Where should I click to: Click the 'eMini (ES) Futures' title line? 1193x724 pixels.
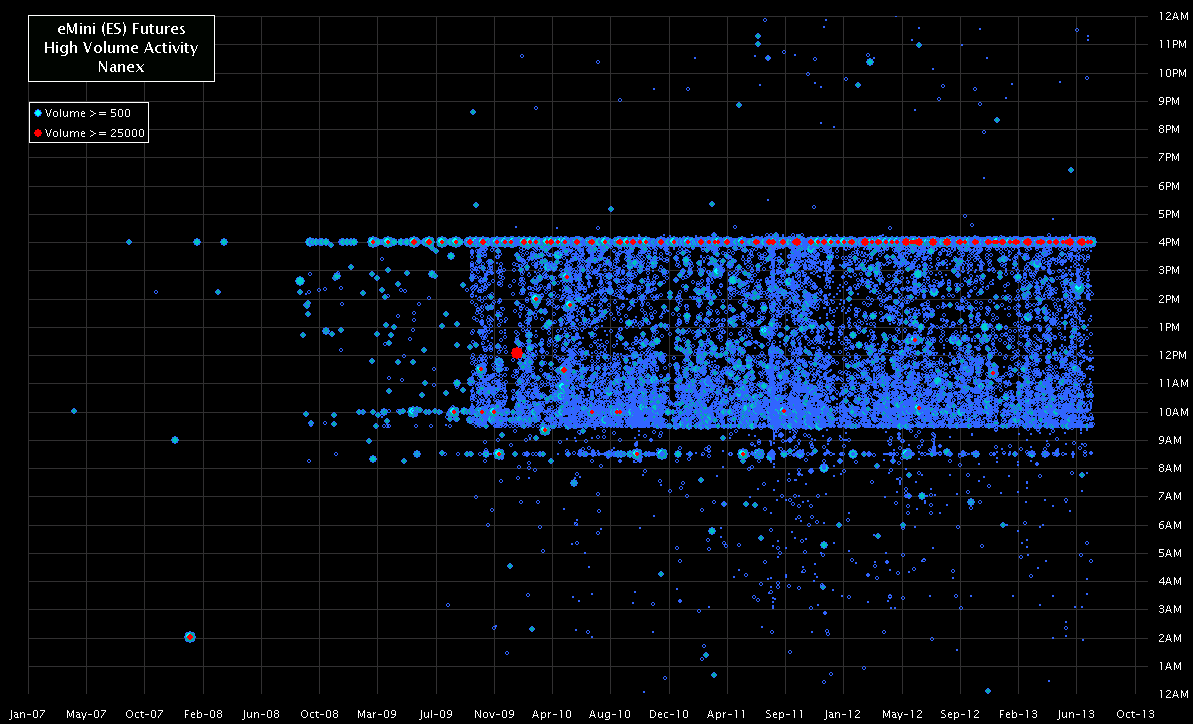121,30
